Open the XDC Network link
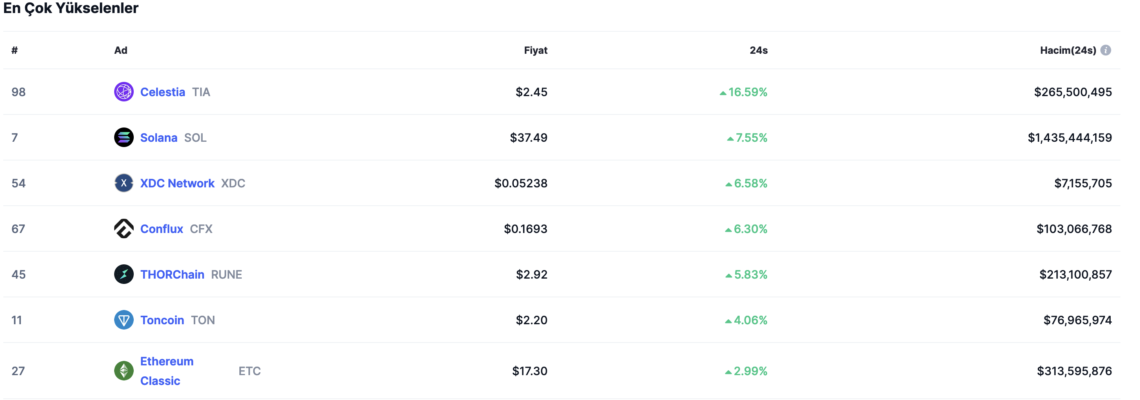The width and height of the screenshot is (1140, 400). pos(177,183)
